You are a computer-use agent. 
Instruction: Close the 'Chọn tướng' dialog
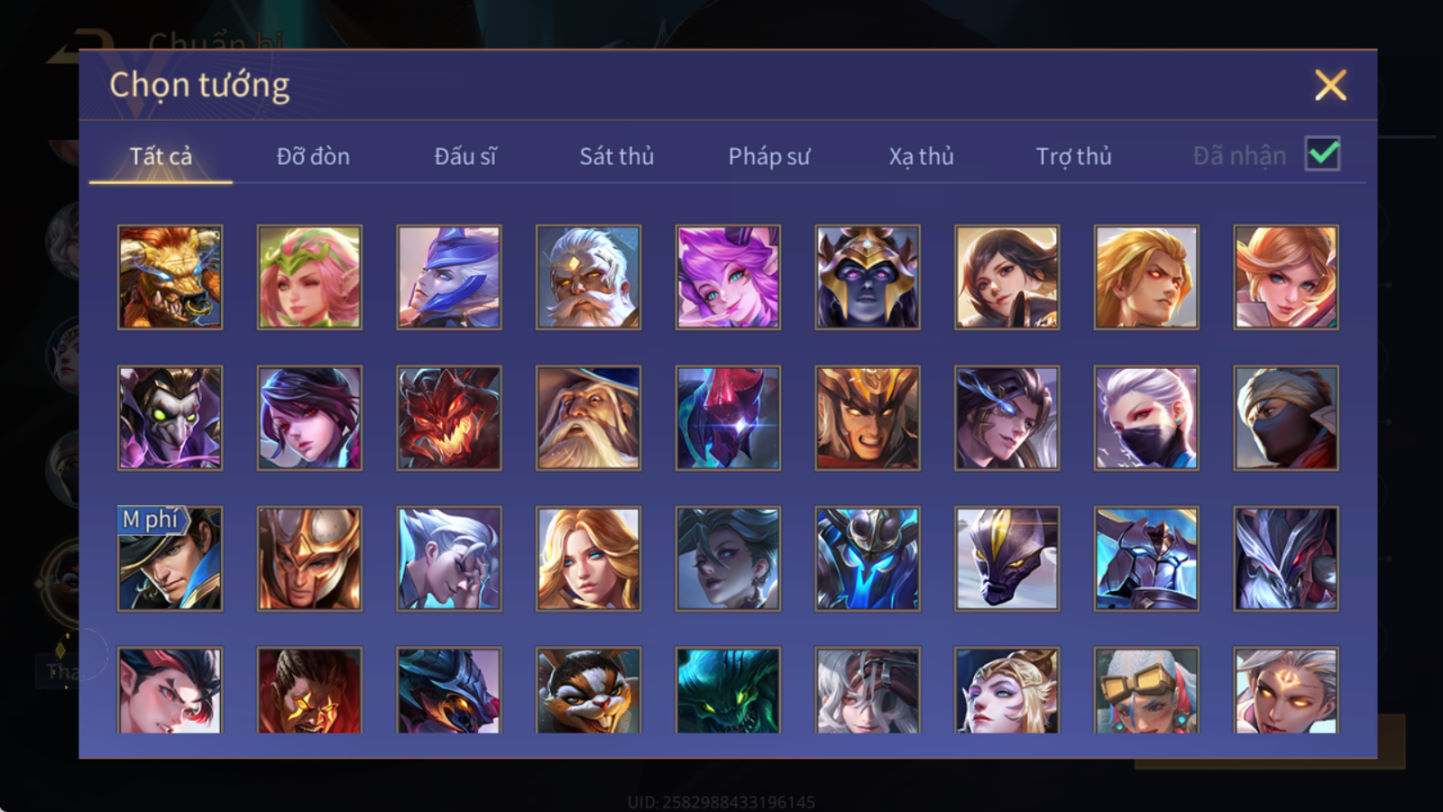[1330, 85]
